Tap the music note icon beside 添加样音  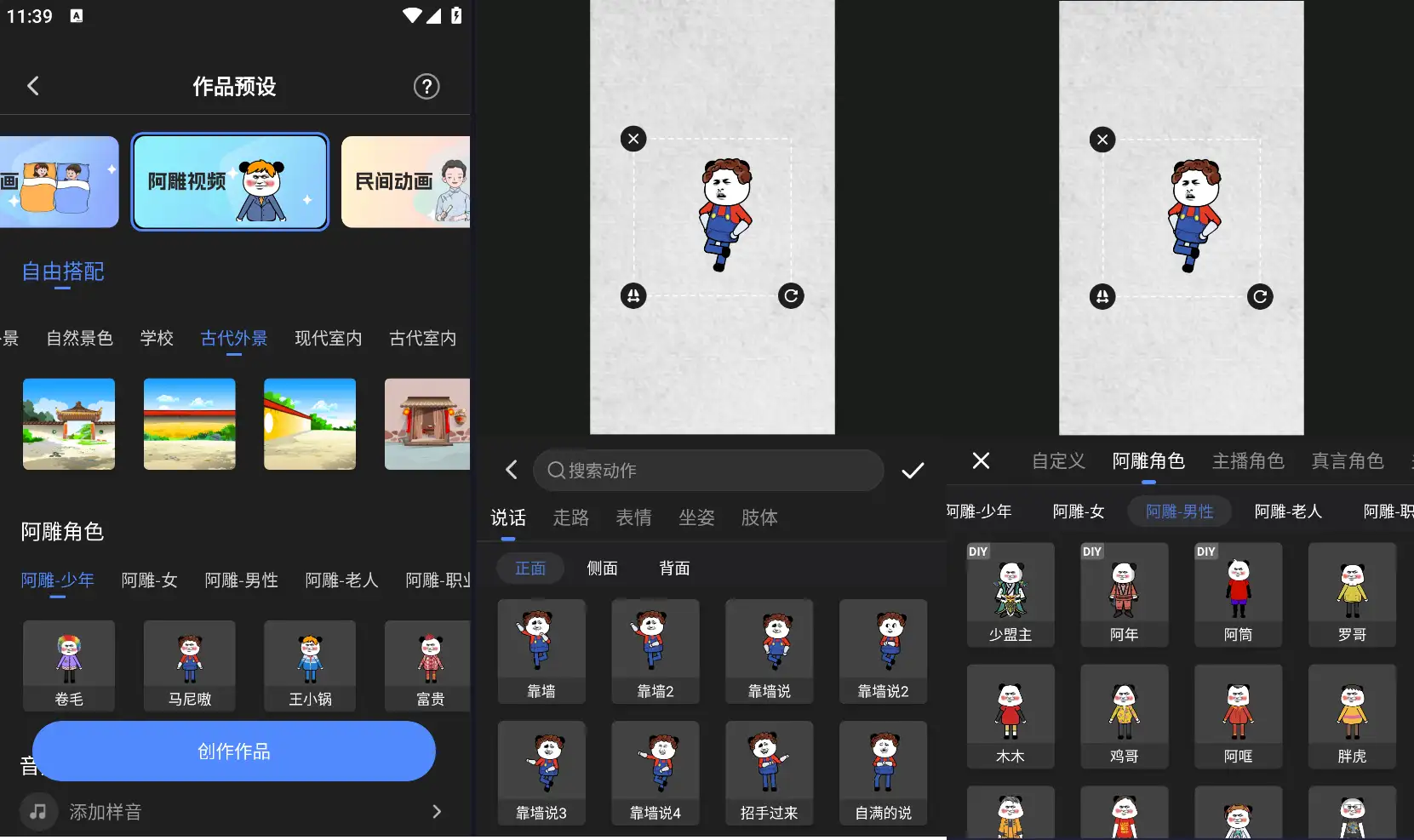pos(37,811)
